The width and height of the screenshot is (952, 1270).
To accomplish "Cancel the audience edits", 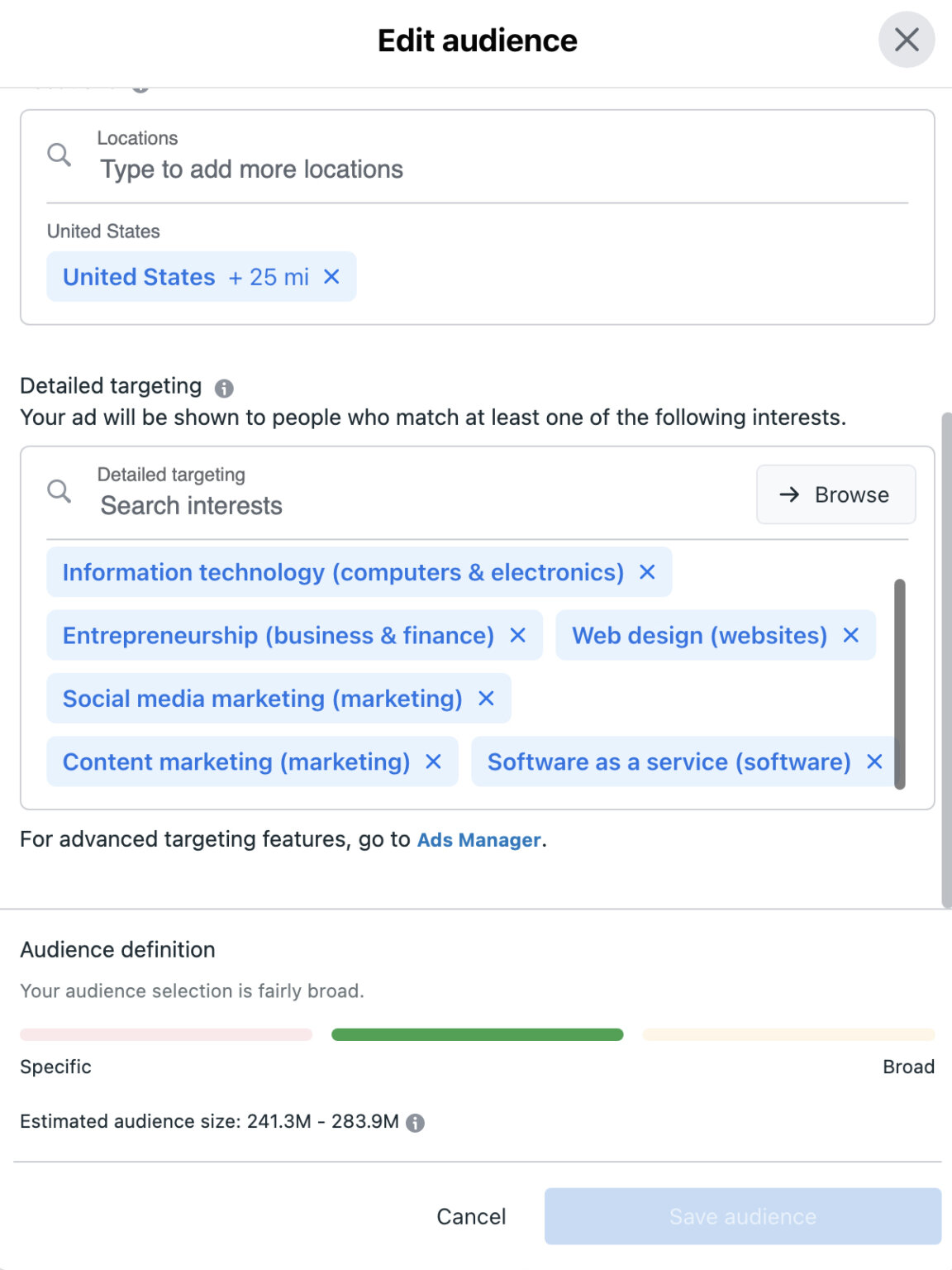I will 469,1216.
